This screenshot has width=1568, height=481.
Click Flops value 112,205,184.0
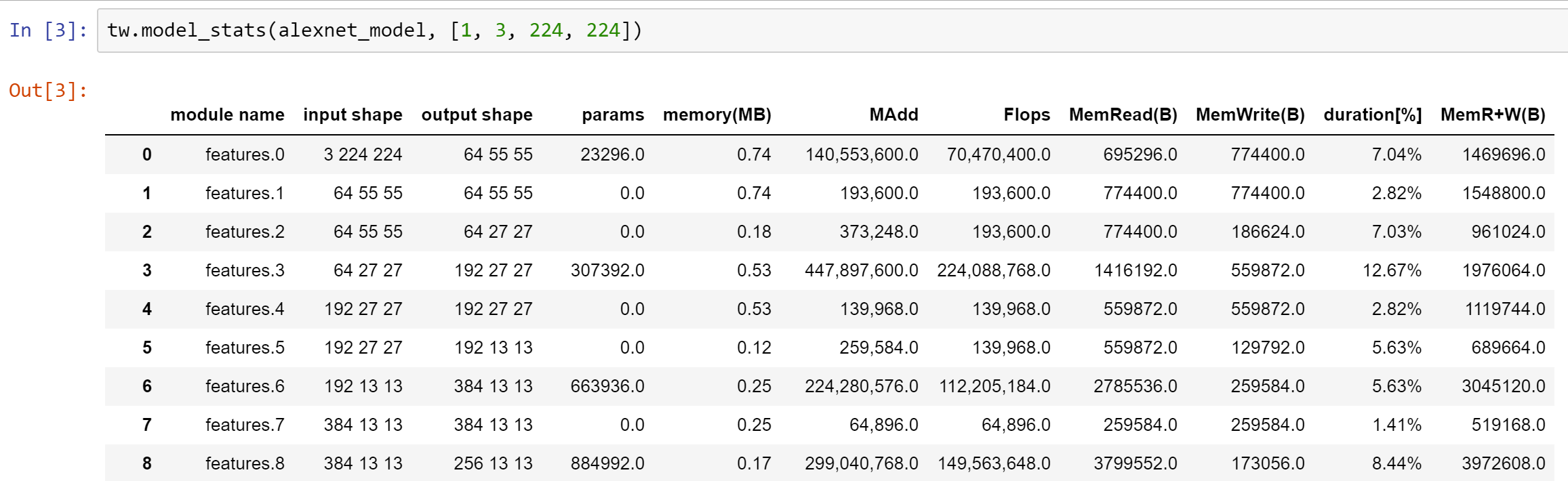tap(994, 386)
